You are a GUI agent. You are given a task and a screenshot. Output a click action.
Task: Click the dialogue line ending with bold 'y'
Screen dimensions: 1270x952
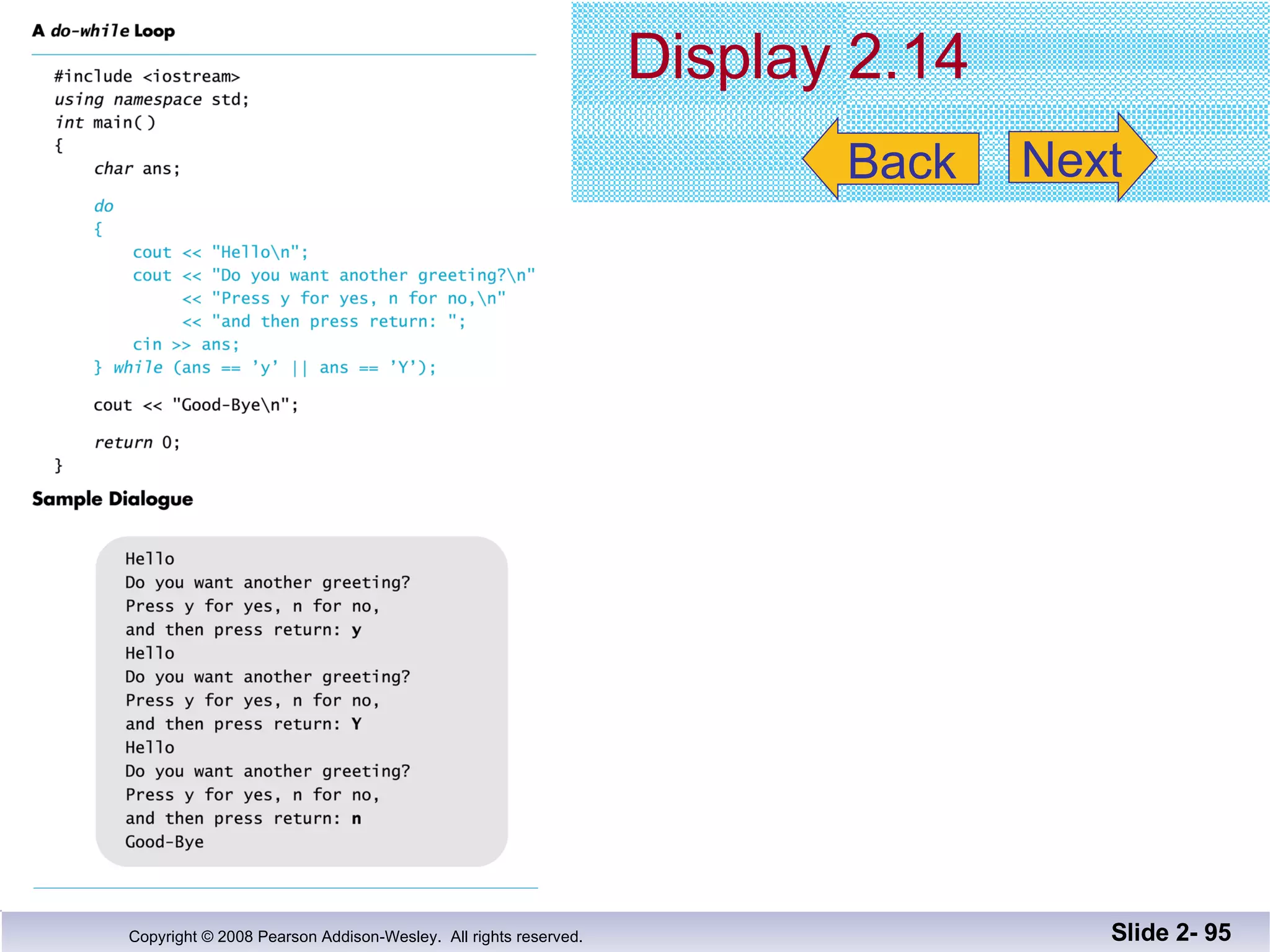click(244, 630)
